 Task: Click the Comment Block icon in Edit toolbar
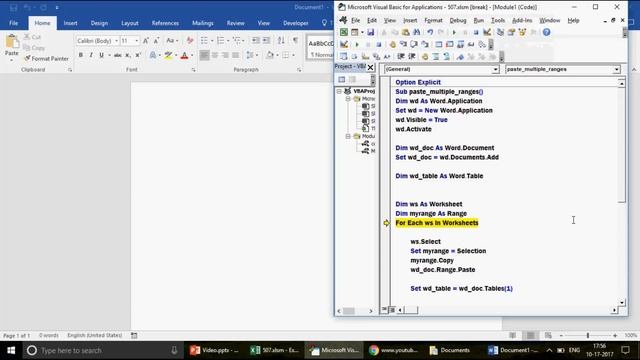(x=436, y=56)
